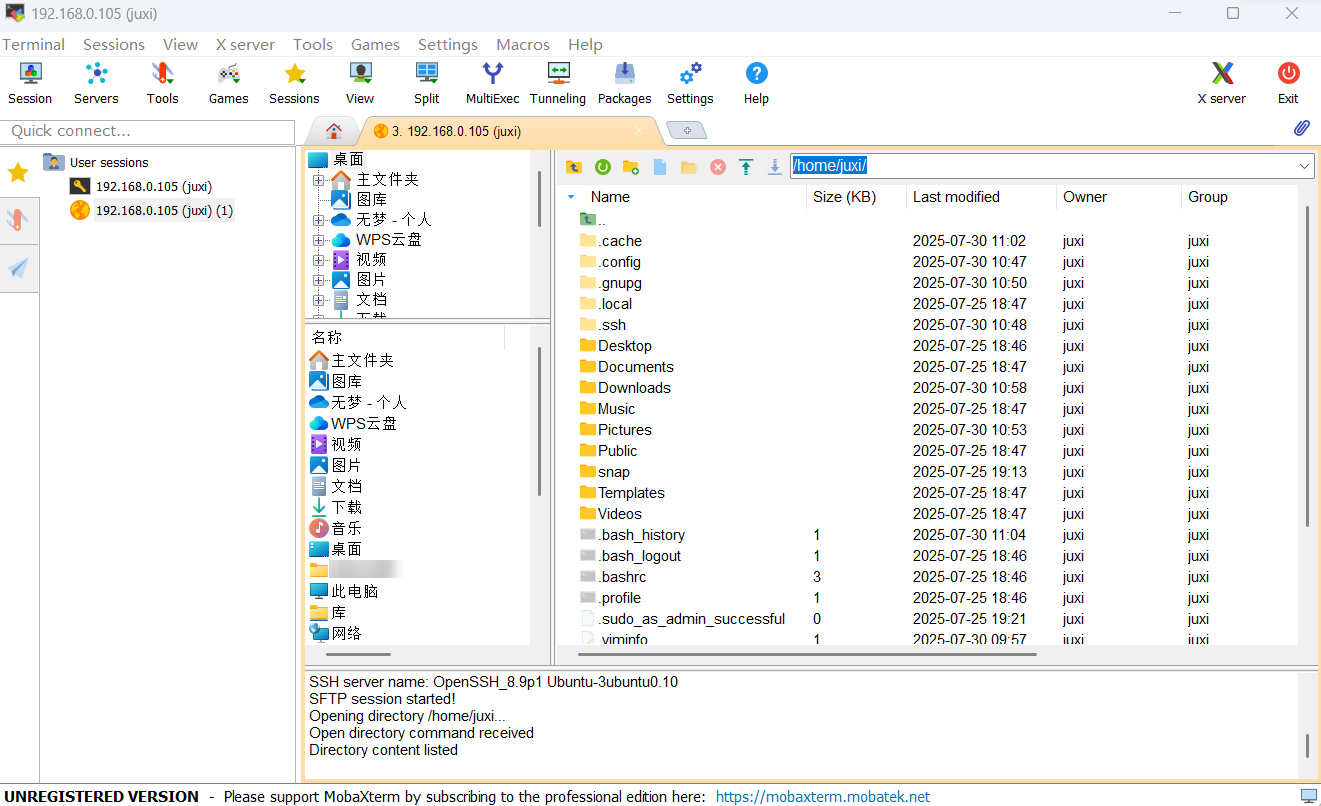Upload files to the remote server
Image resolution: width=1321 pixels, height=806 pixels.
[746, 167]
